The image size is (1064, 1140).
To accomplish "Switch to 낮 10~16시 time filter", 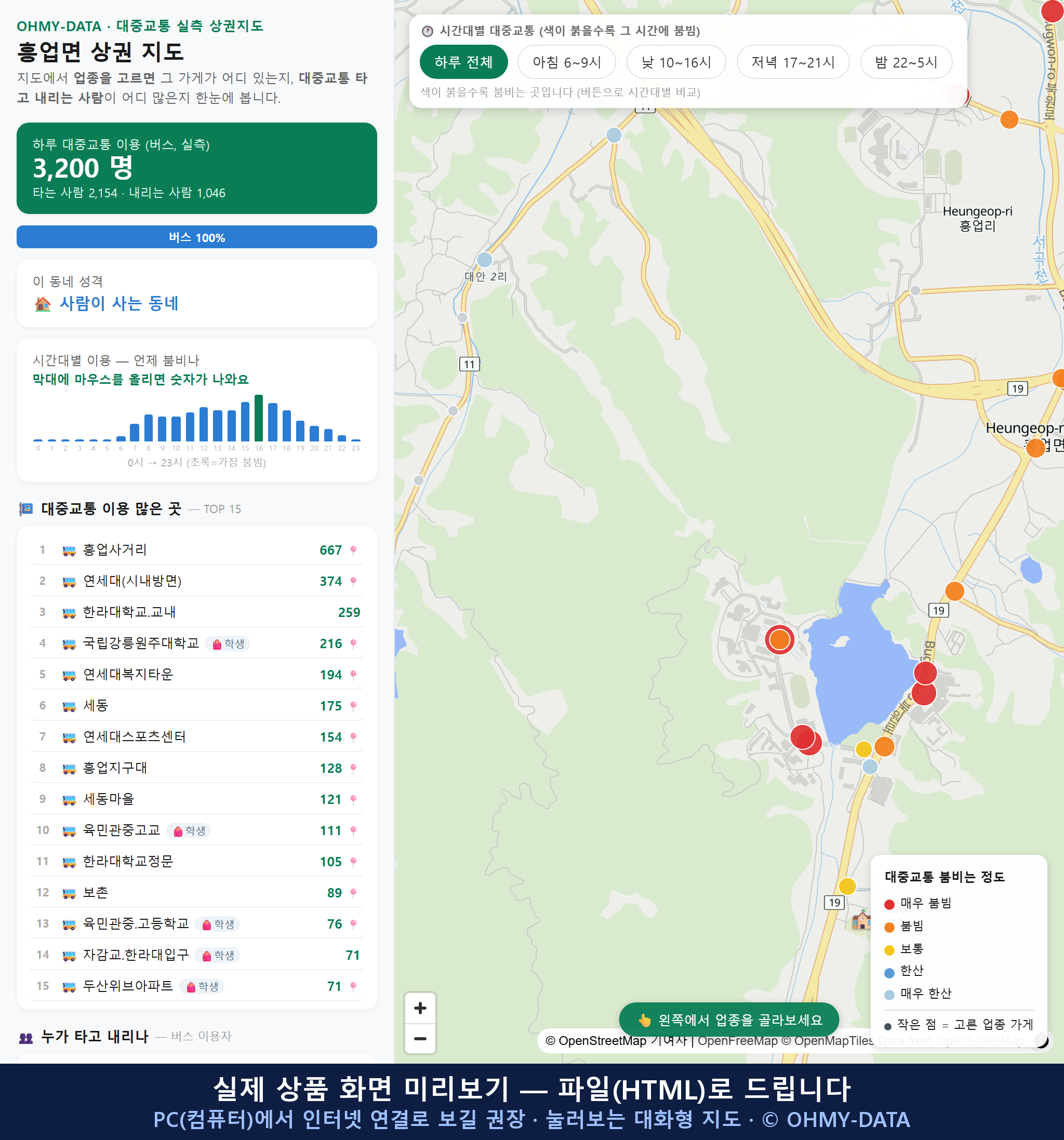I will [x=676, y=62].
